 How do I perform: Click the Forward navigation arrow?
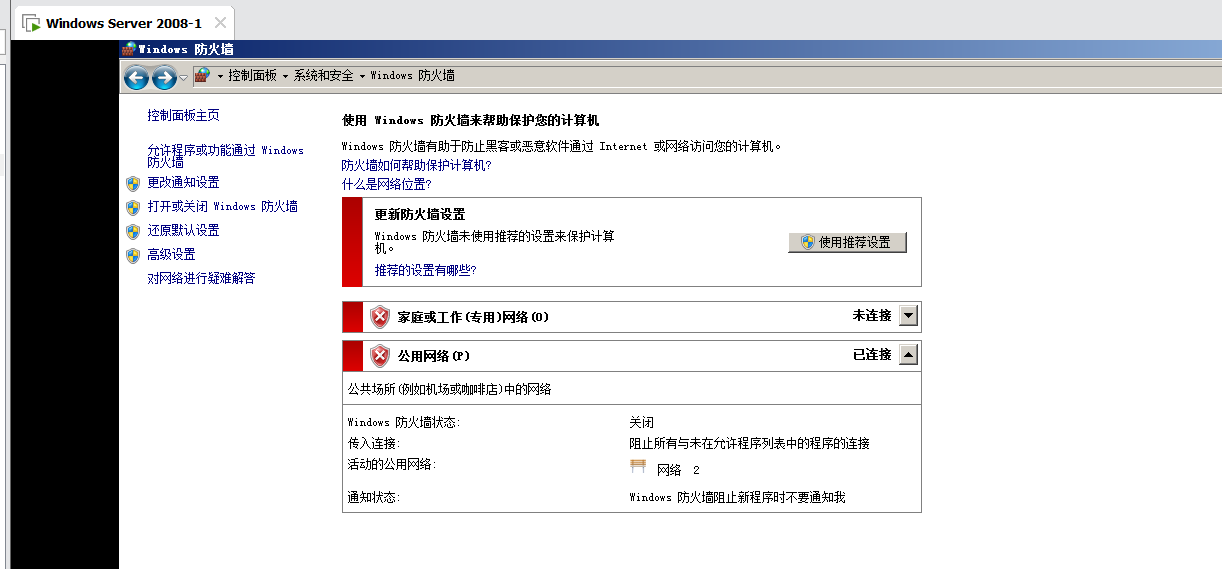click(164, 77)
